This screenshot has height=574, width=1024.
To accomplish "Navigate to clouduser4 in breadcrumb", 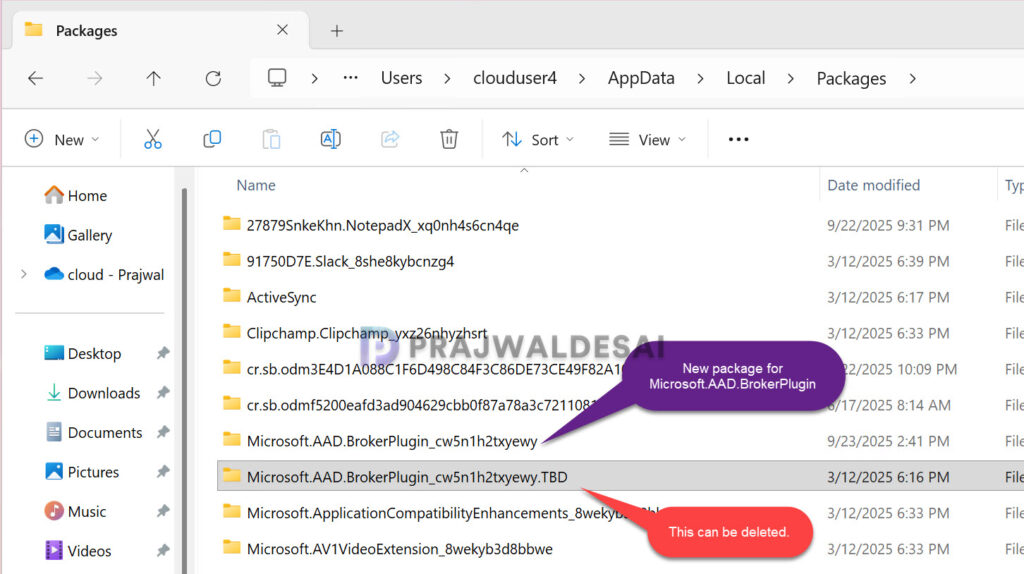I will tap(515, 78).
